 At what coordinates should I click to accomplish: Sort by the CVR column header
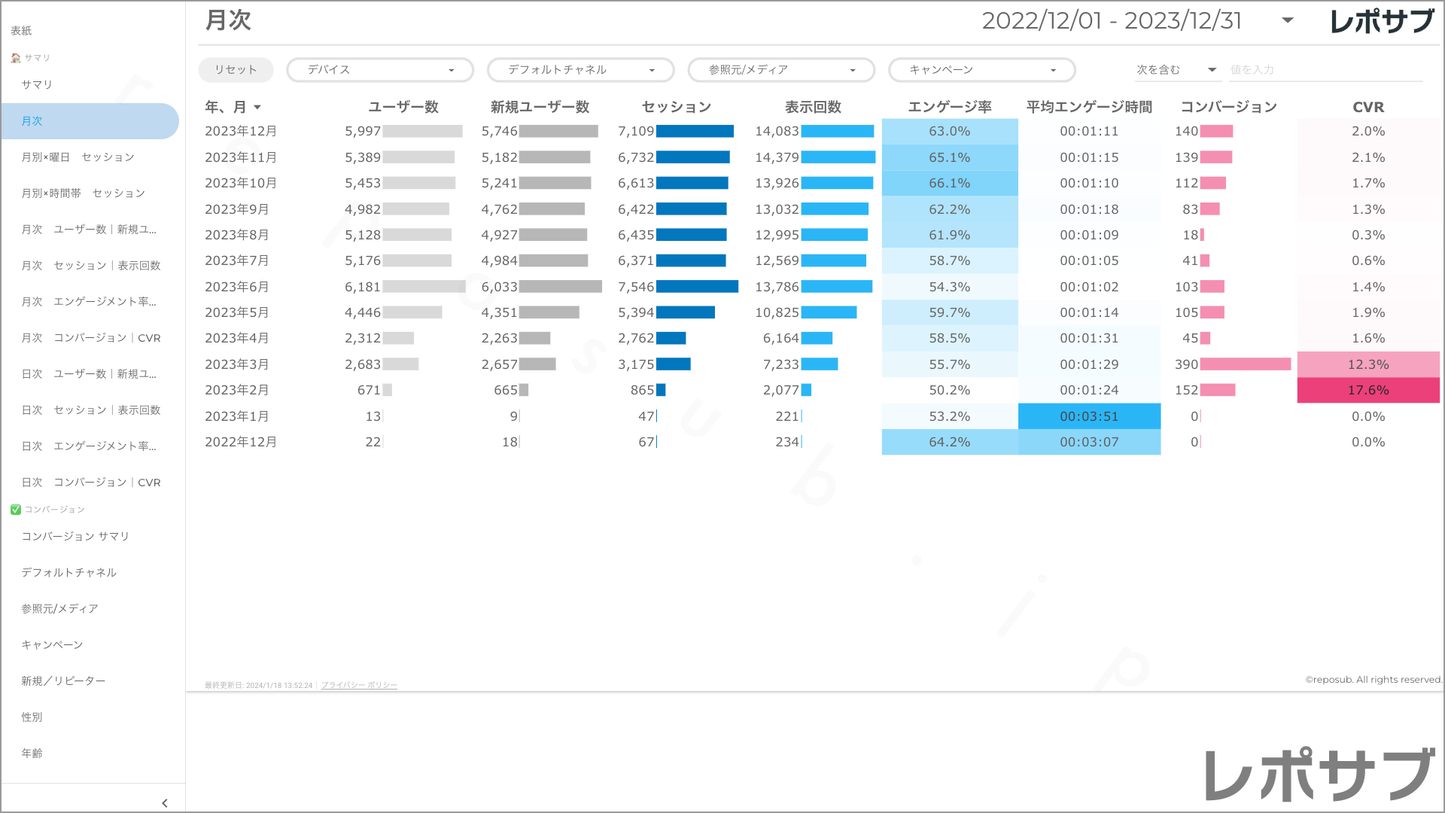(x=1367, y=107)
